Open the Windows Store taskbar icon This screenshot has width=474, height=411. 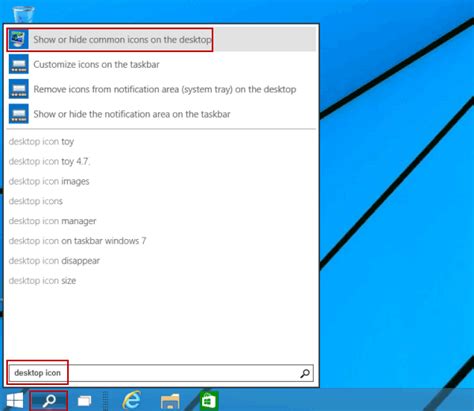tap(209, 400)
